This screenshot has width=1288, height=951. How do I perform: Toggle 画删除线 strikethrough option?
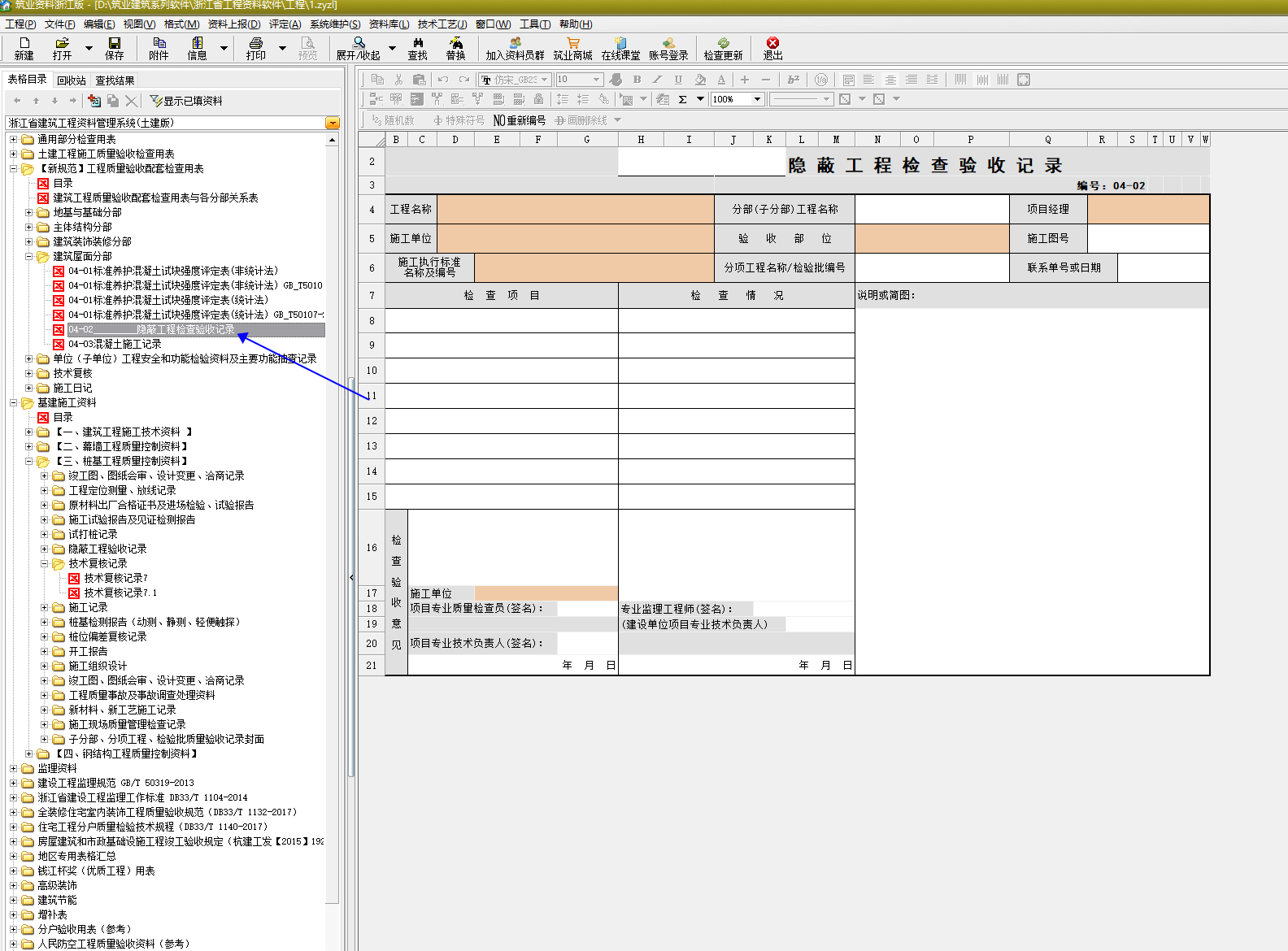tap(581, 120)
